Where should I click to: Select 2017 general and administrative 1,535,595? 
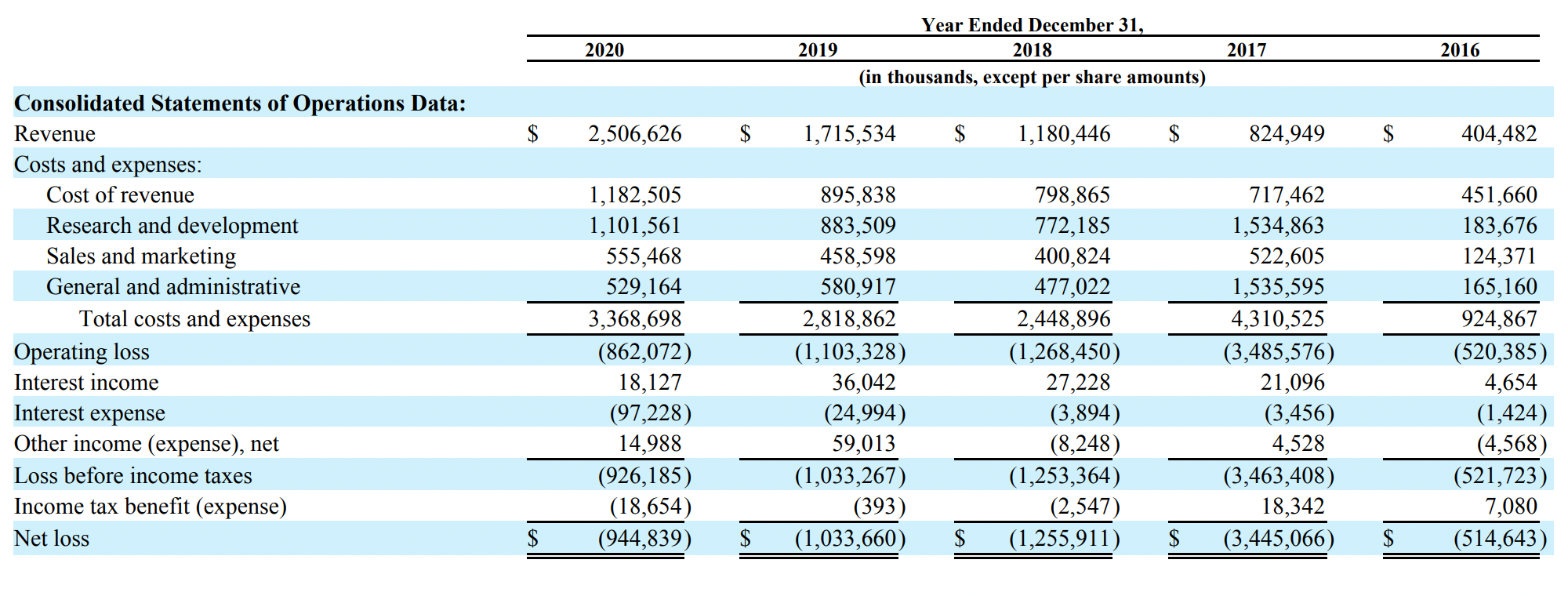[1278, 287]
